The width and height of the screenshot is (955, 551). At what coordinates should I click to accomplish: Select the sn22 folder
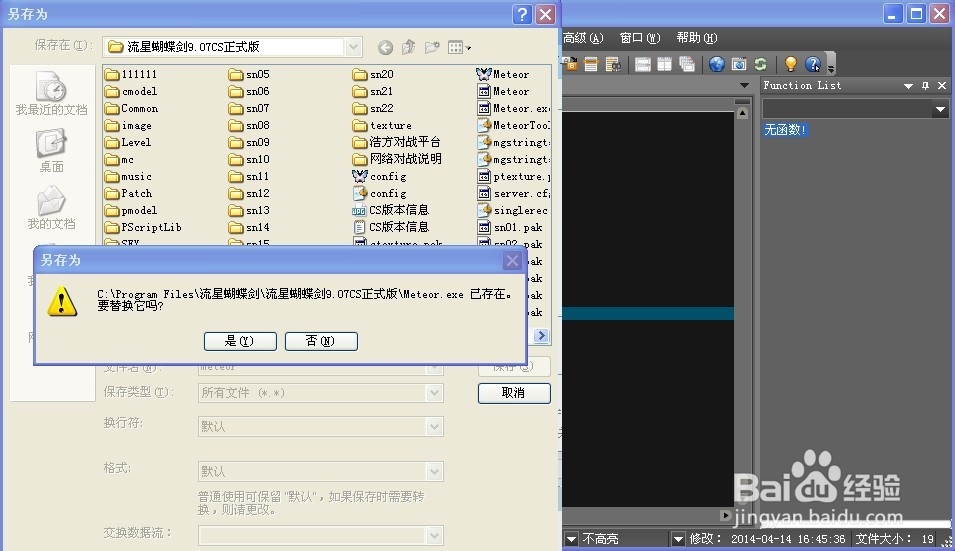coord(373,108)
